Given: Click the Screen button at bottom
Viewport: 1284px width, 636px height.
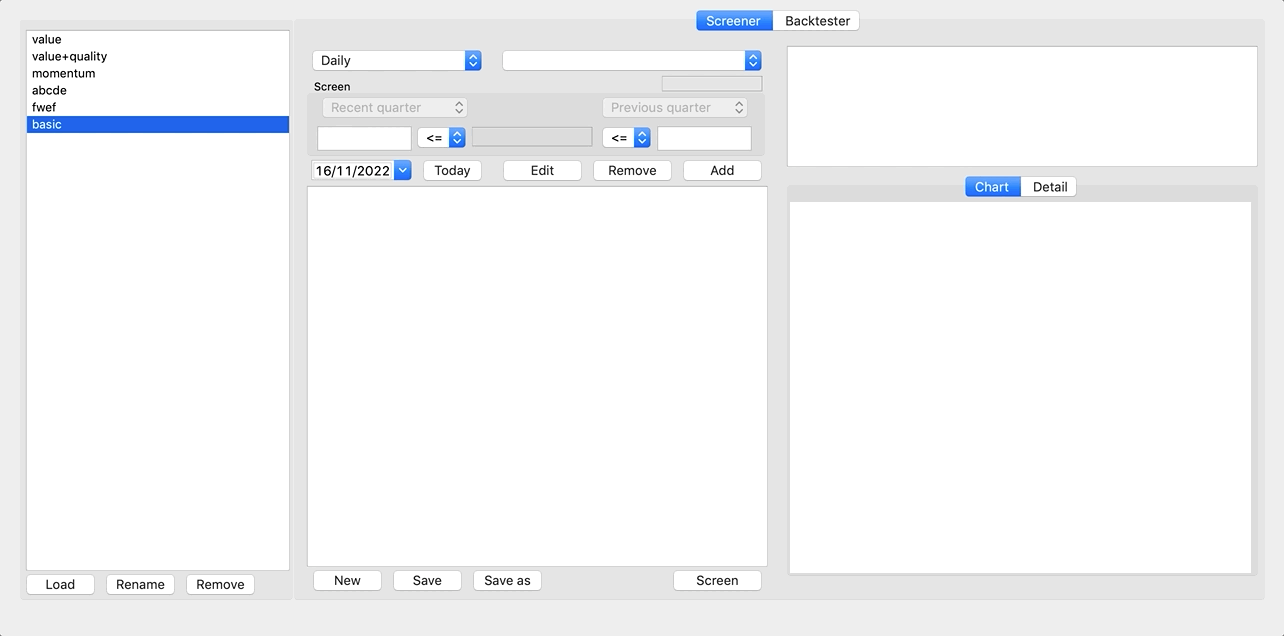Looking at the screenshot, I should (717, 581).
